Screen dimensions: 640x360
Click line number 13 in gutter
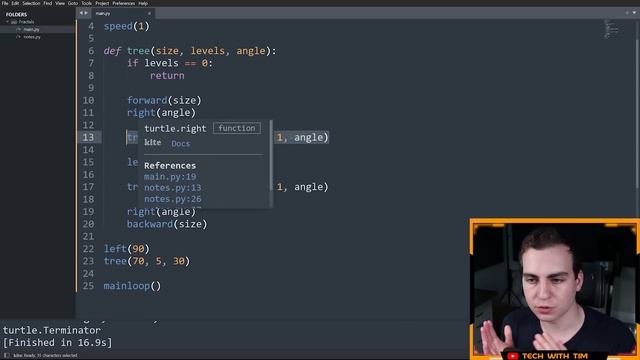click(88, 137)
